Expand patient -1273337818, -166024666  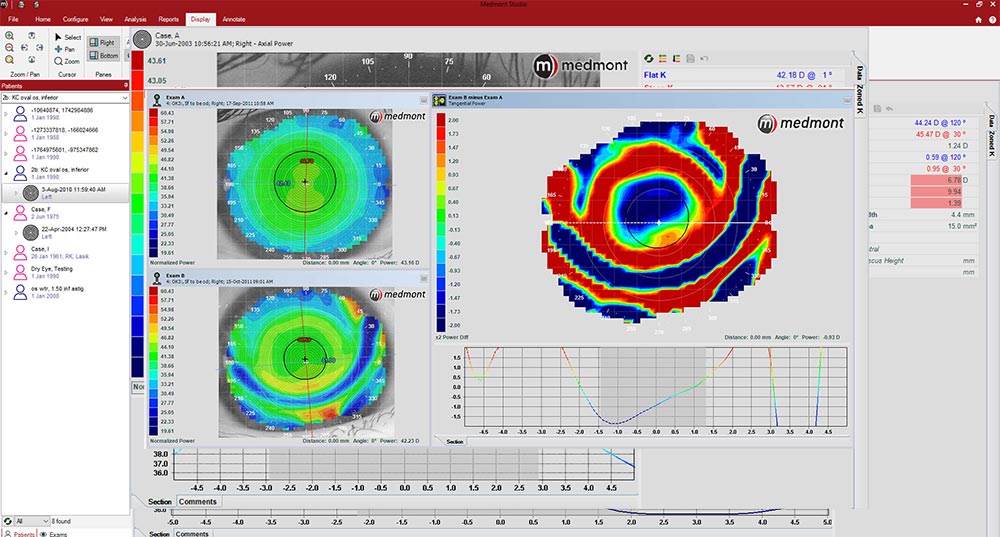[x=6, y=134]
